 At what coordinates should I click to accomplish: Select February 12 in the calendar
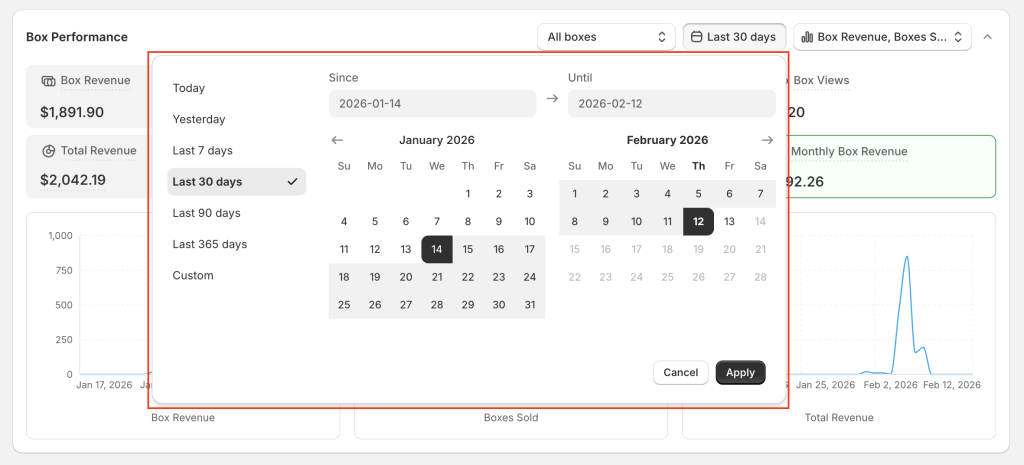[698, 222]
